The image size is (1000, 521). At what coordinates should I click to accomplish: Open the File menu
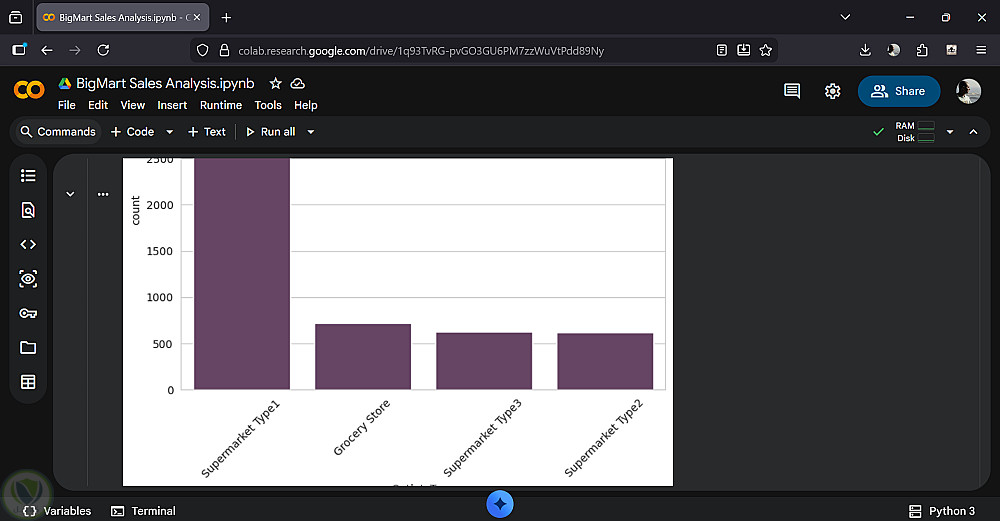(66, 105)
